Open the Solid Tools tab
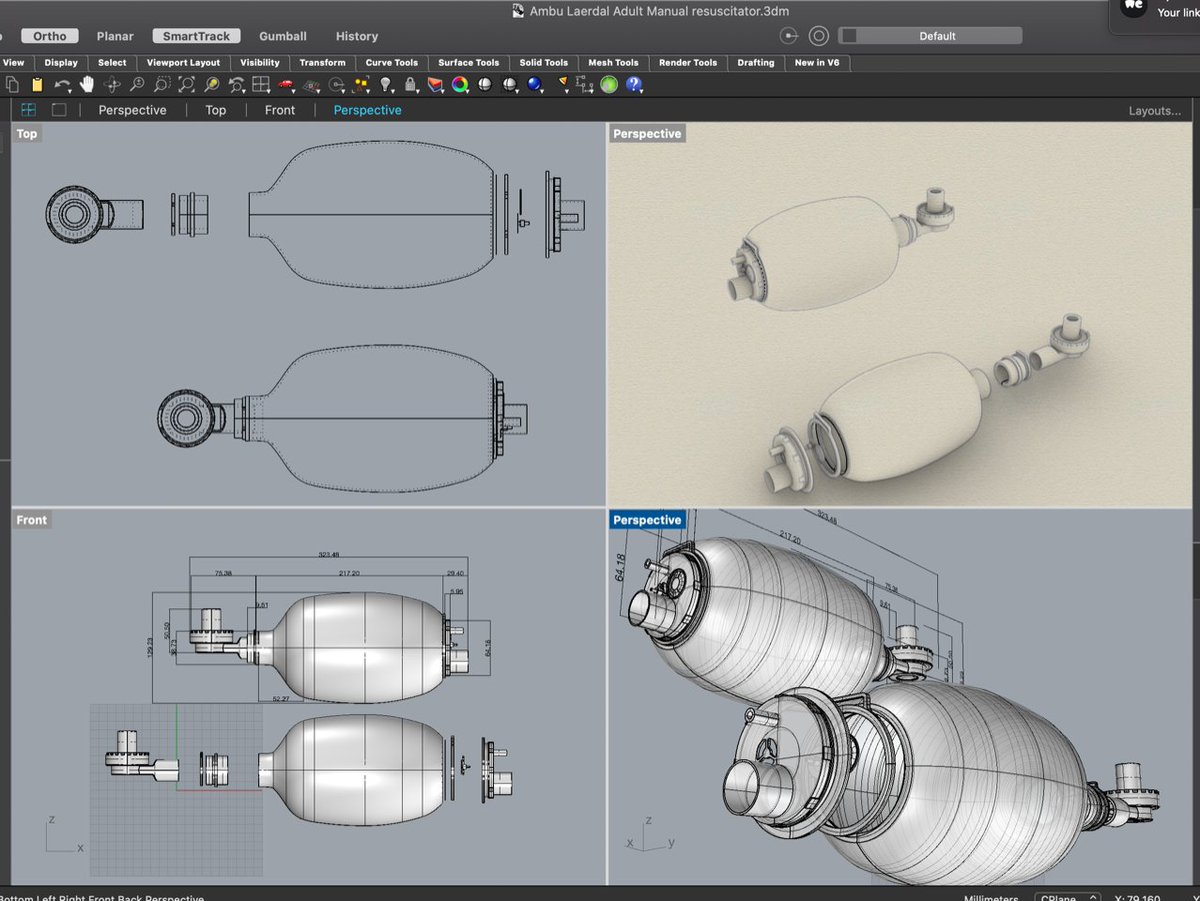 pyautogui.click(x=544, y=62)
